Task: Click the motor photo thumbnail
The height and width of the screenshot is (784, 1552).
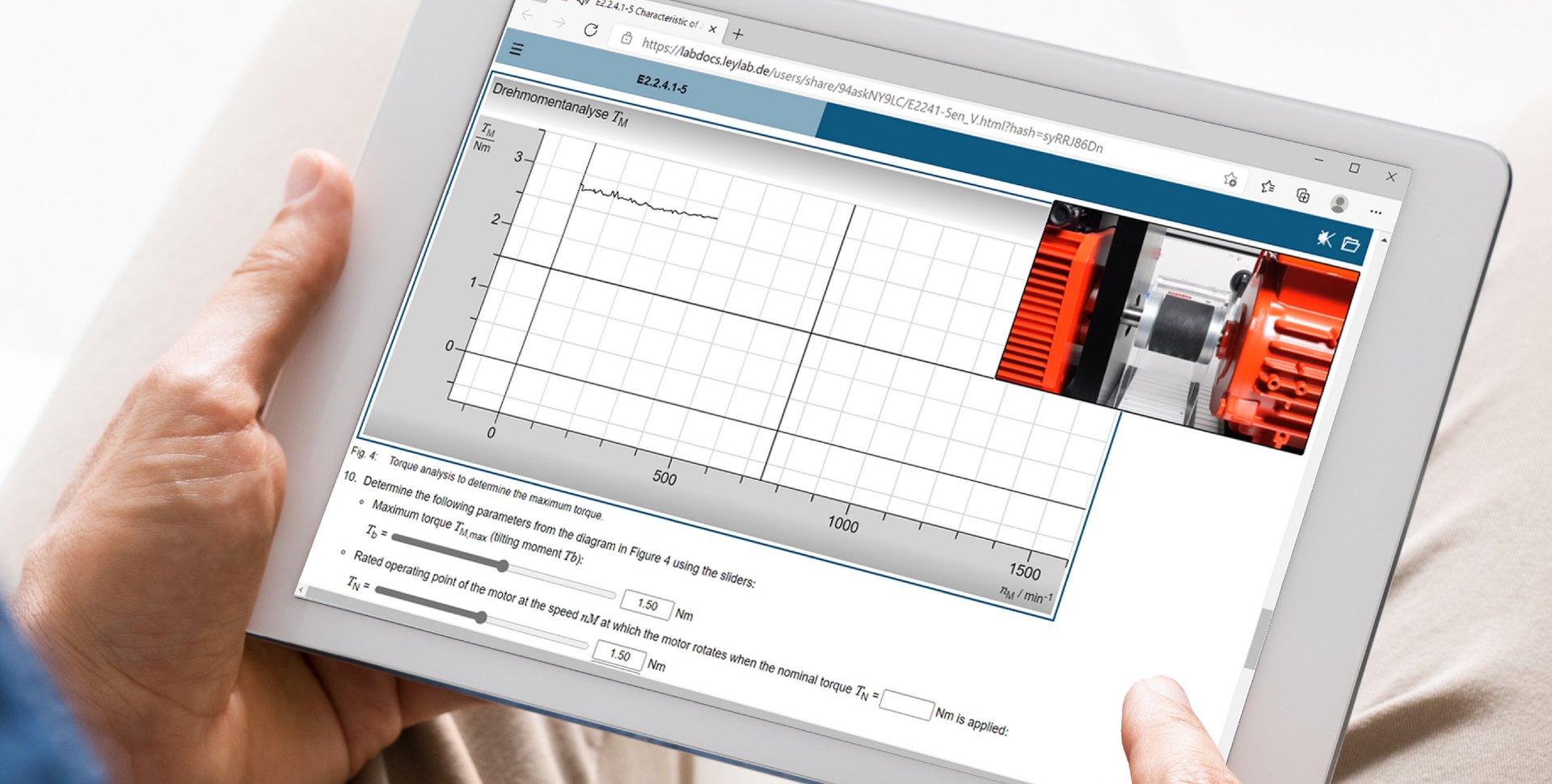Action: coord(1176,327)
